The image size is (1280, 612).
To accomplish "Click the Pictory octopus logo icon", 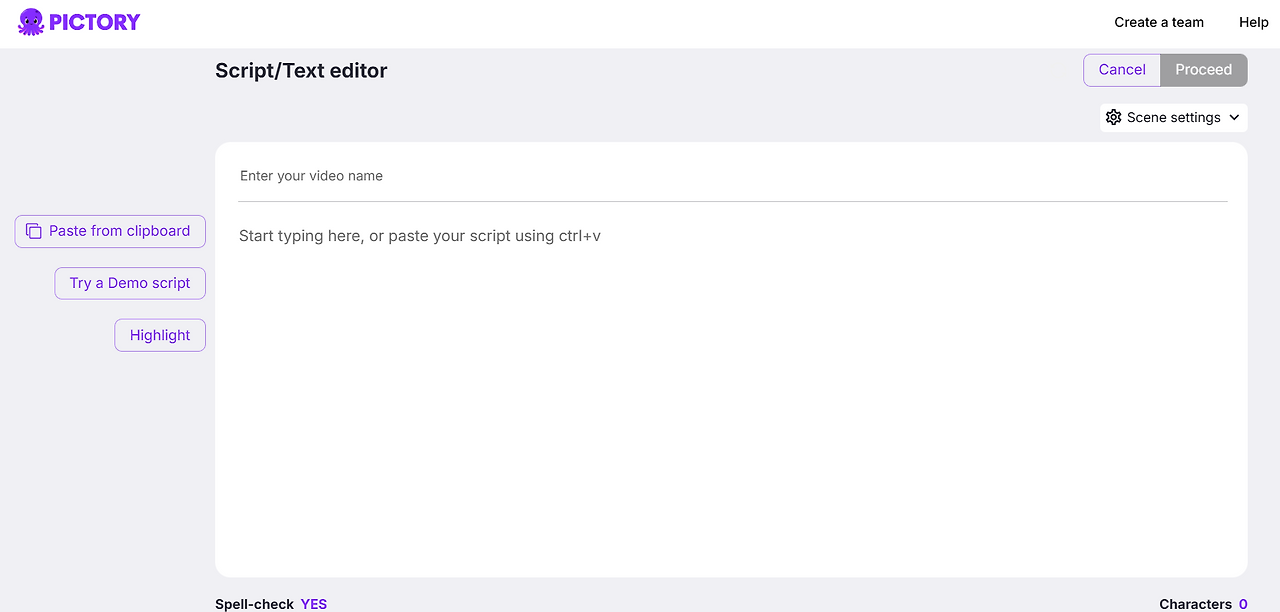I will pos(31,22).
